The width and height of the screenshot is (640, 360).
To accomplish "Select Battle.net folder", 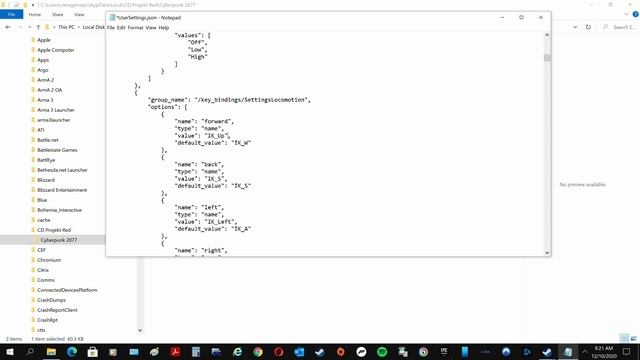I will 47,140.
